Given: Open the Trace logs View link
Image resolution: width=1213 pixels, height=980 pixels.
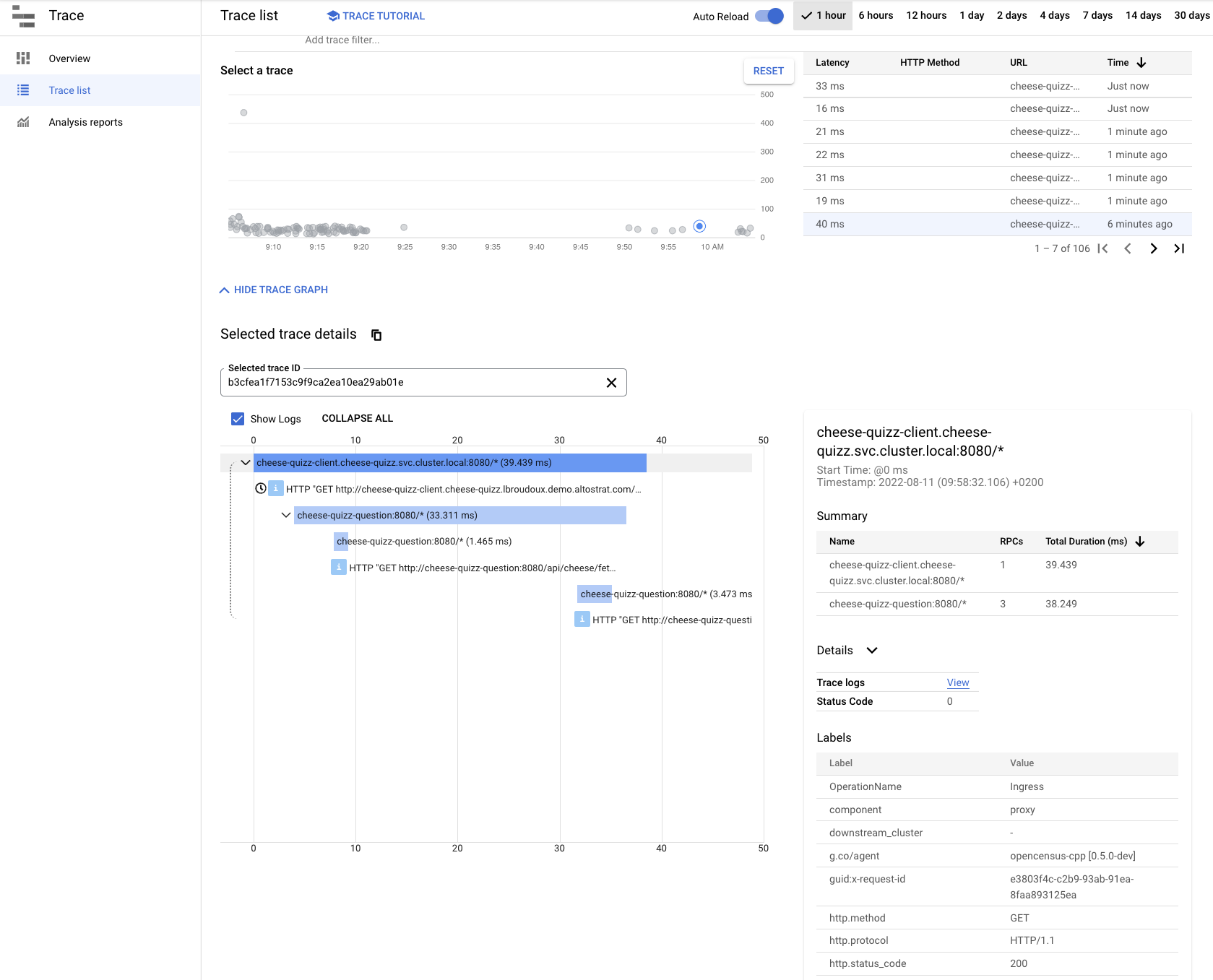Looking at the screenshot, I should pos(958,682).
